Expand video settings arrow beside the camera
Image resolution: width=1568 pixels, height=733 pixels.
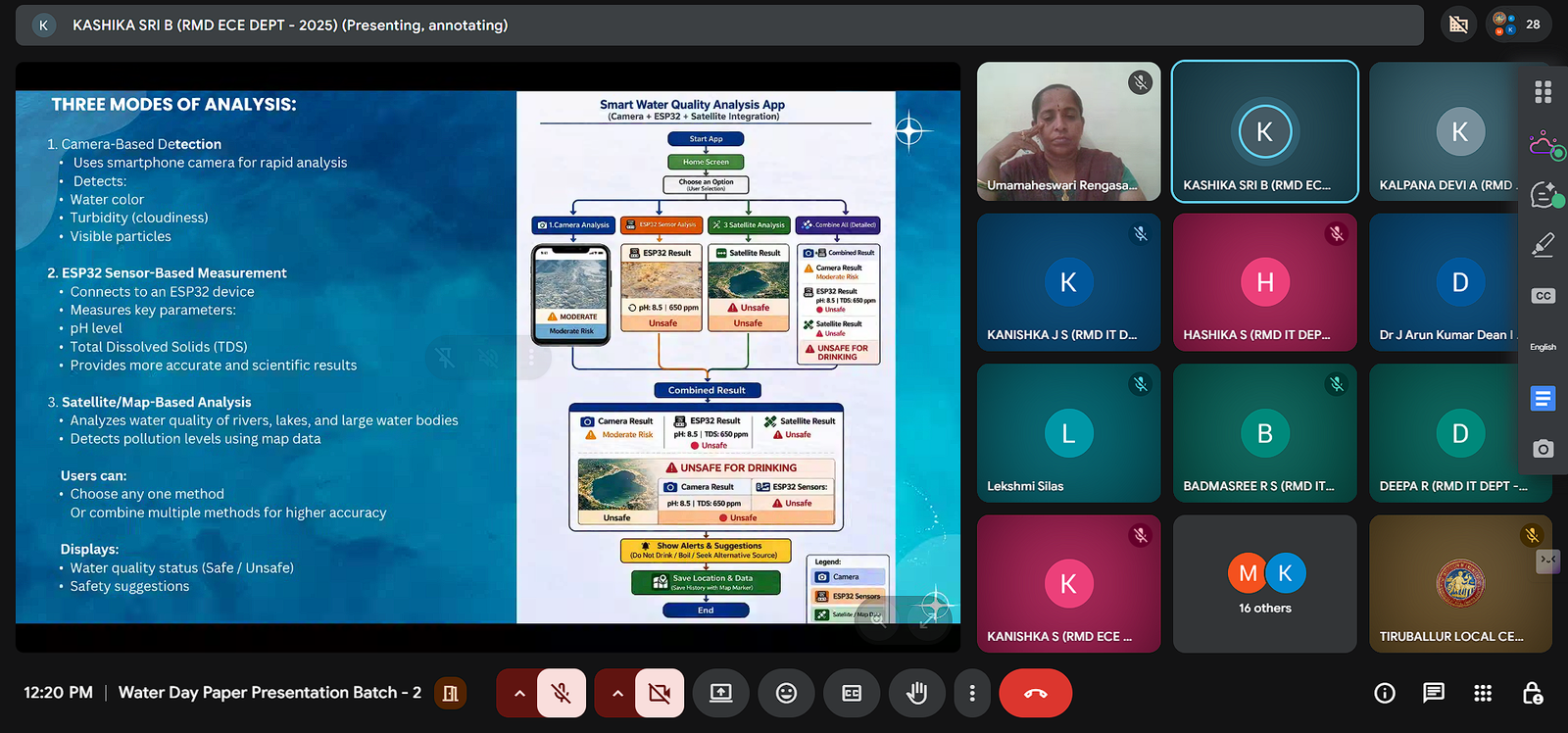click(617, 694)
